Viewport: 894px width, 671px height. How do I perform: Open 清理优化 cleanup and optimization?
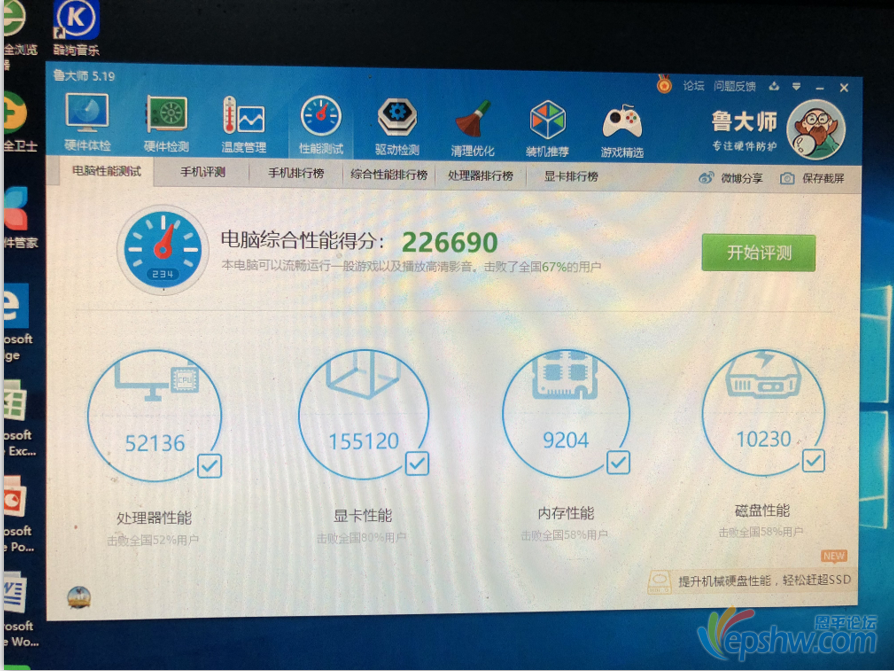coord(472,128)
